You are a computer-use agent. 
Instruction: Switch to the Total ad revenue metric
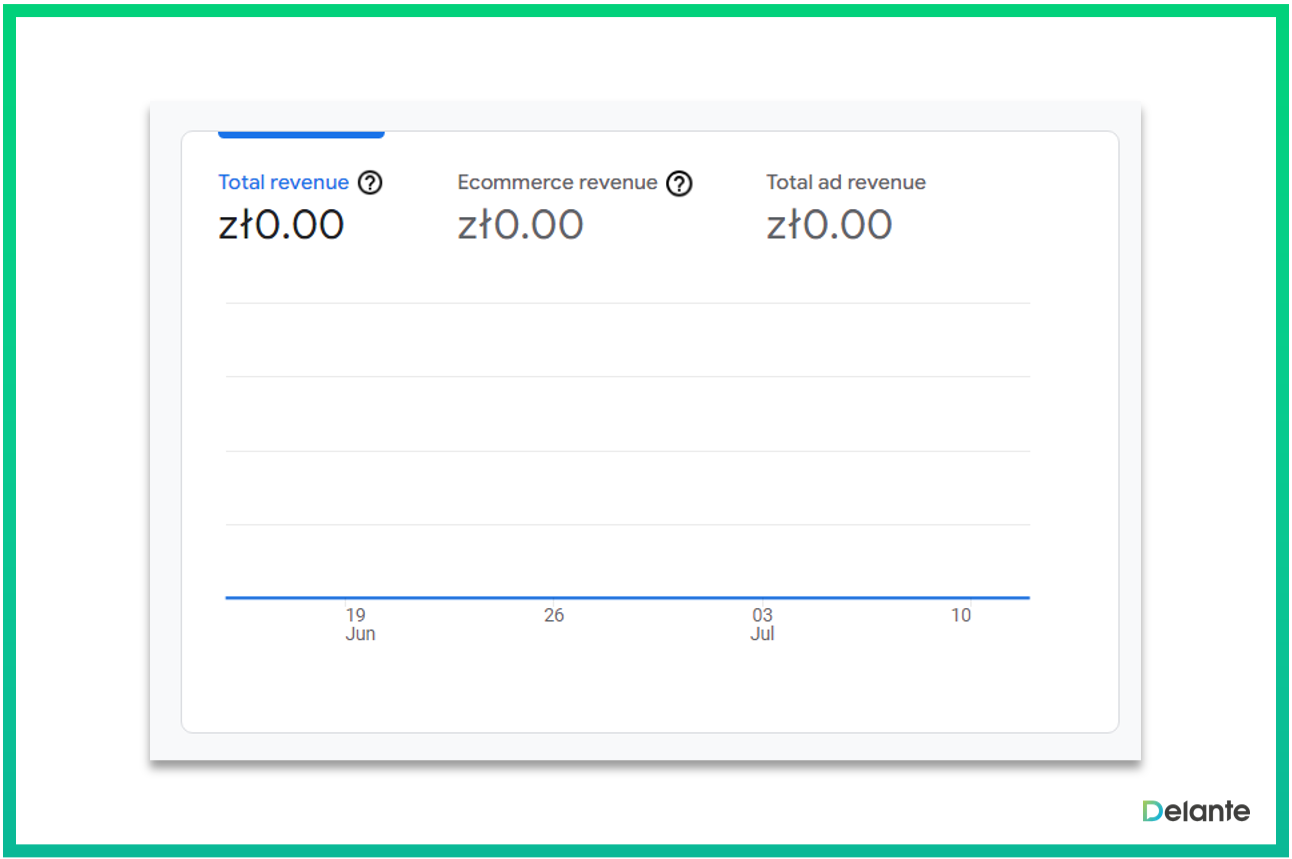pyautogui.click(x=846, y=183)
